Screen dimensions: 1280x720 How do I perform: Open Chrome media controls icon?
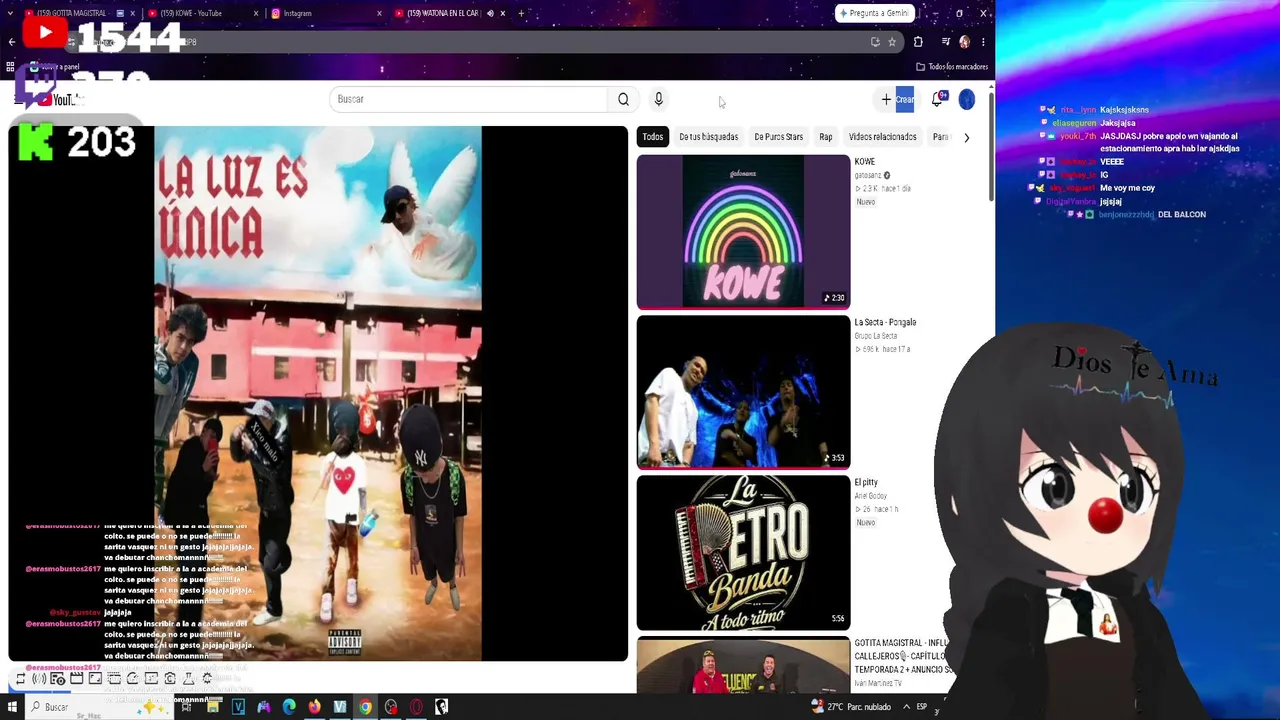pyautogui.click(x=946, y=42)
